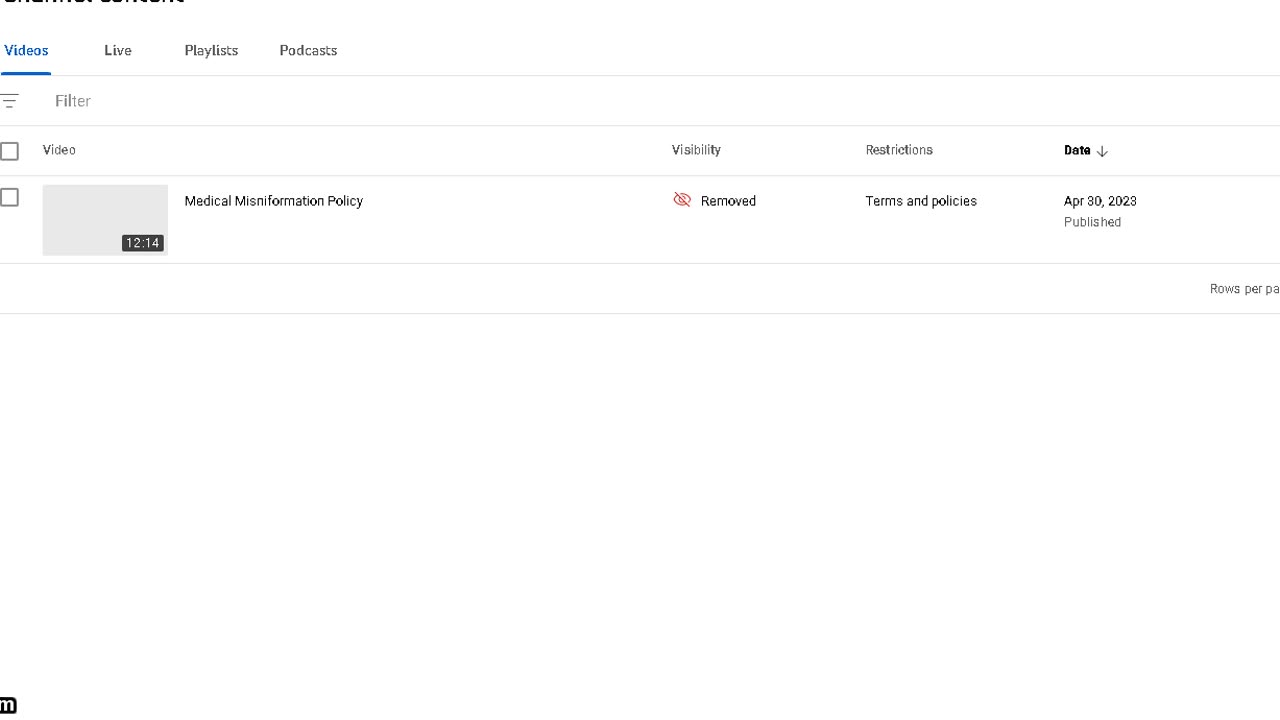The height and width of the screenshot is (720, 1280).
Task: Open the filter lines icon
Action: 10,101
